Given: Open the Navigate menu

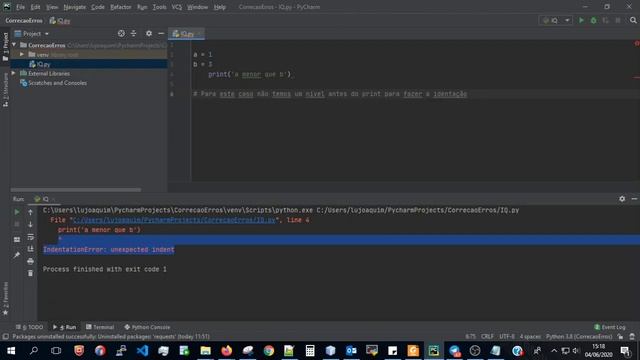Looking at the screenshot, I should click(75, 7).
